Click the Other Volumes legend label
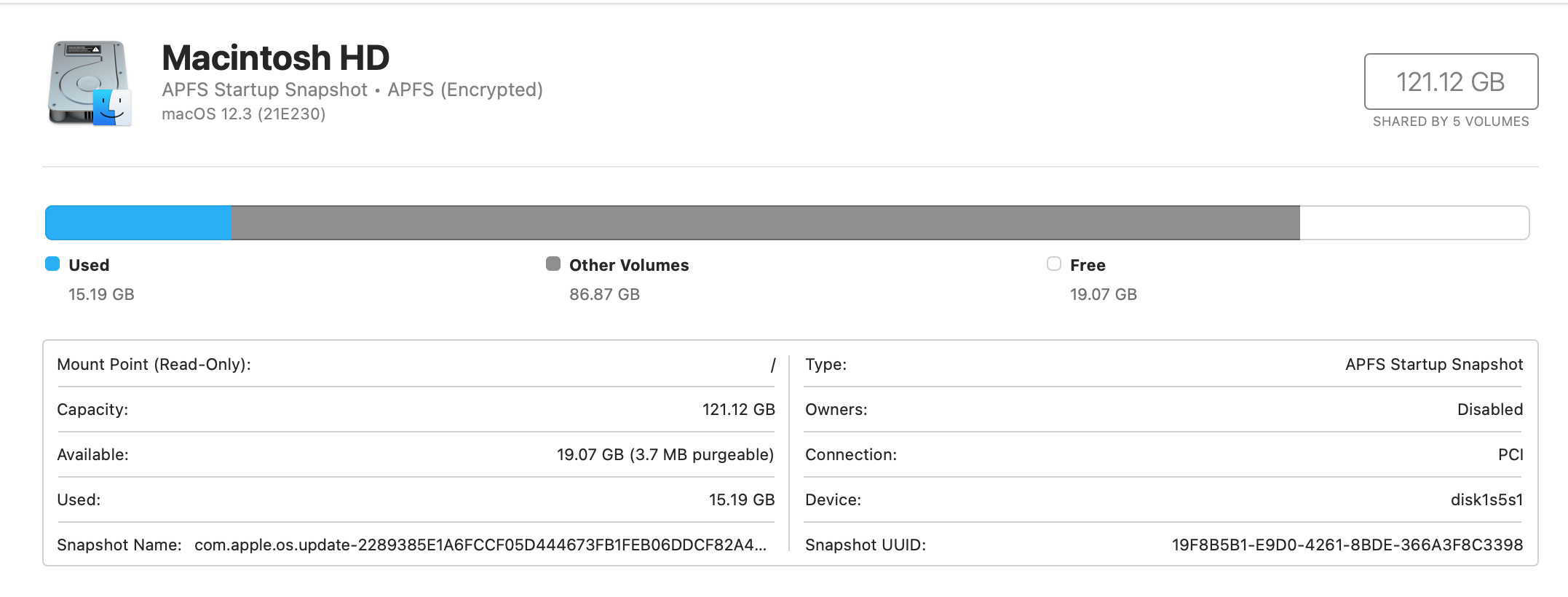 pos(629,265)
